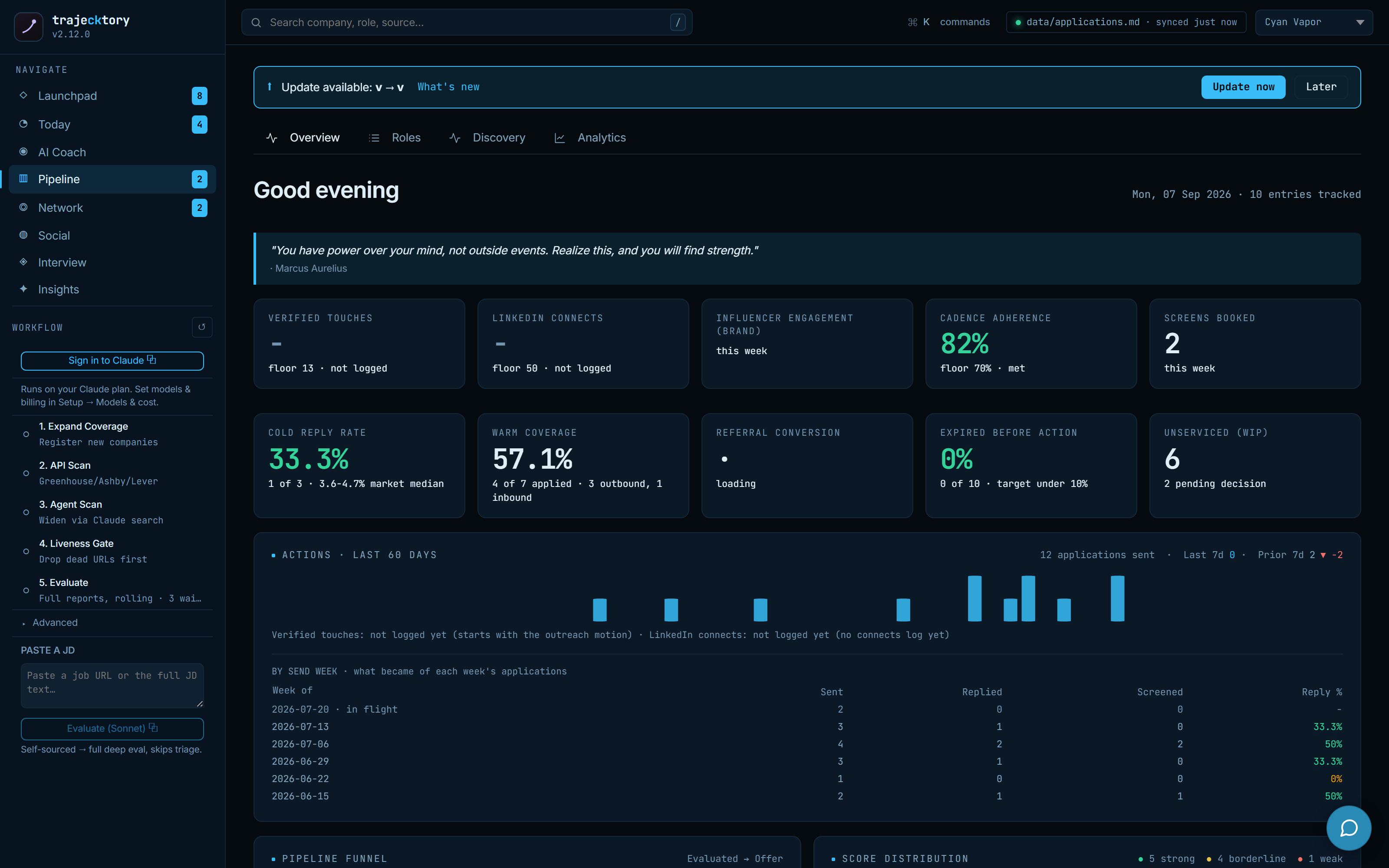Open the Cyan Vapor theme dropdown
1389x868 pixels.
(1314, 23)
